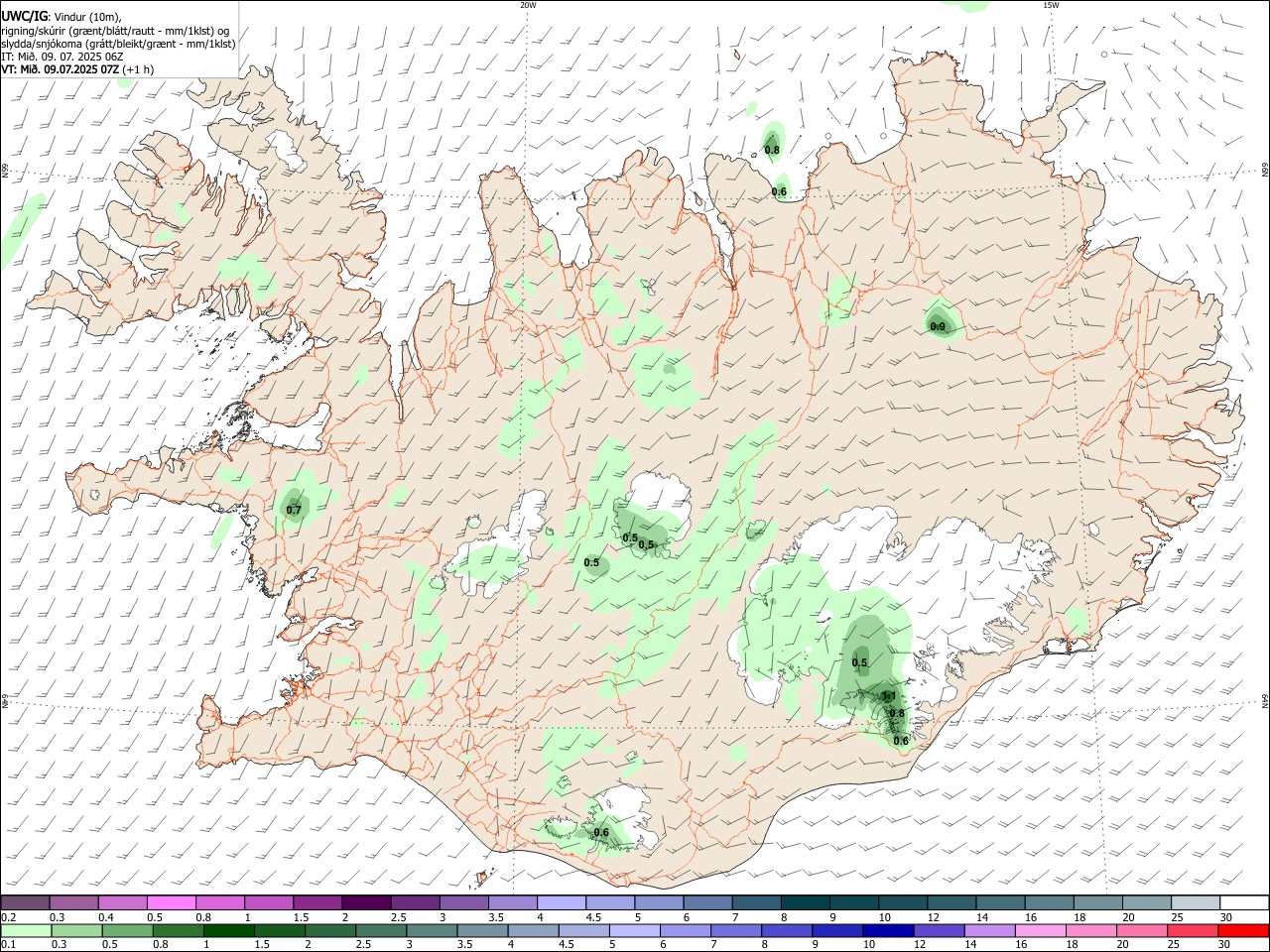Click the 0.9 precipitation value on the map

(938, 326)
